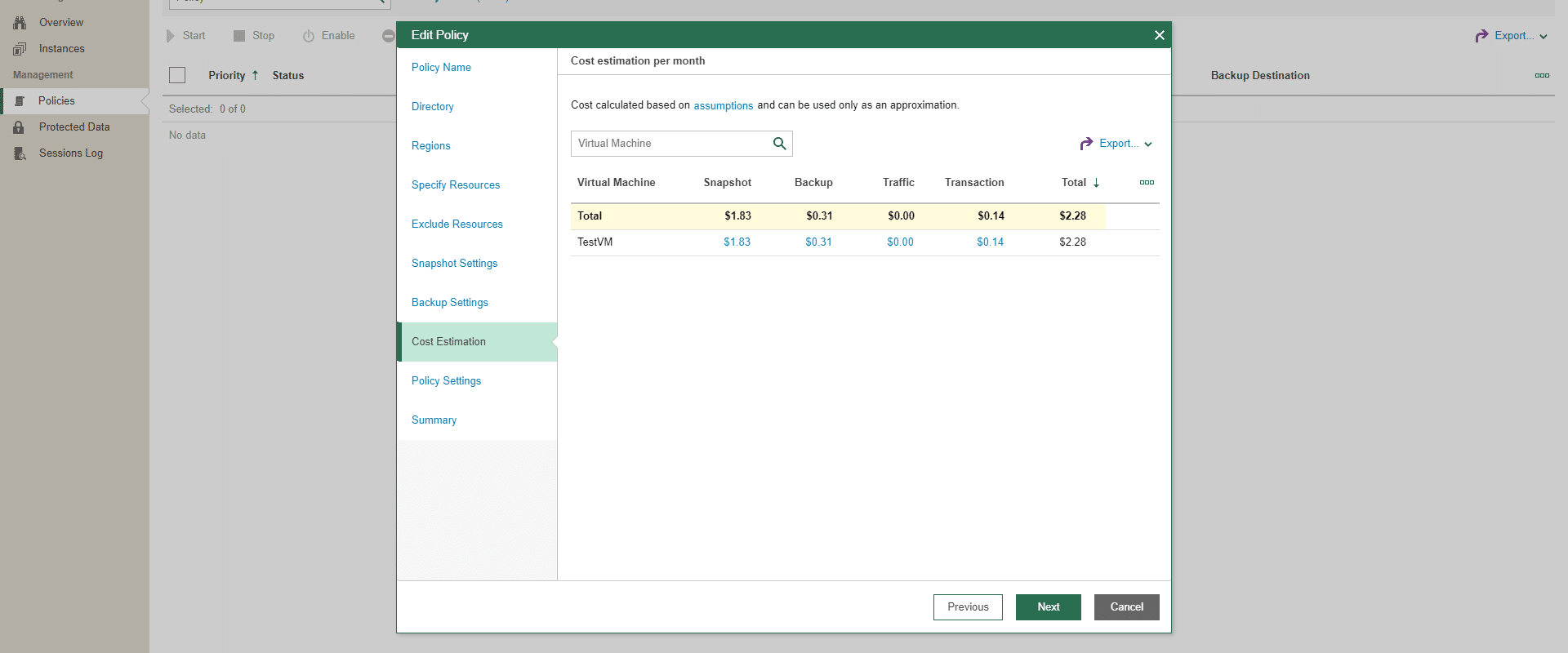Click the Stop toolbar label
This screenshot has width=1568, height=653.
pyautogui.click(x=263, y=36)
